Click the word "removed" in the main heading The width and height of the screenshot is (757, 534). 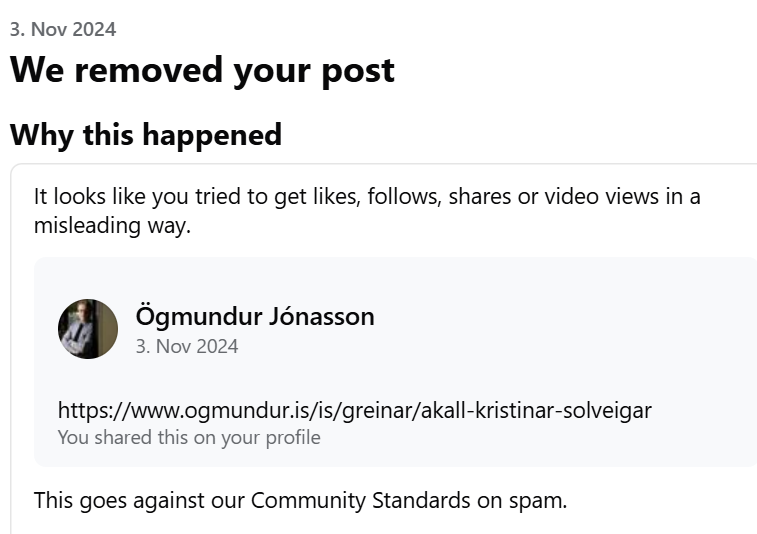149,71
